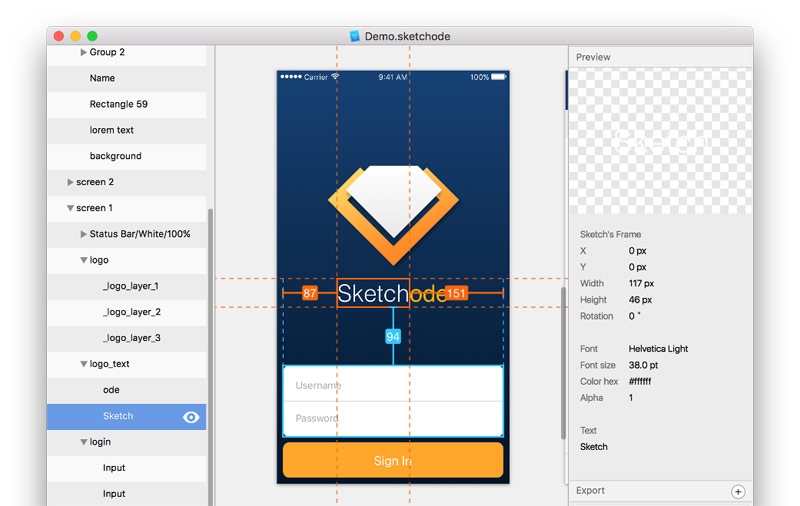Click the 87 left distance label
This screenshot has width=800, height=506.
point(310,293)
